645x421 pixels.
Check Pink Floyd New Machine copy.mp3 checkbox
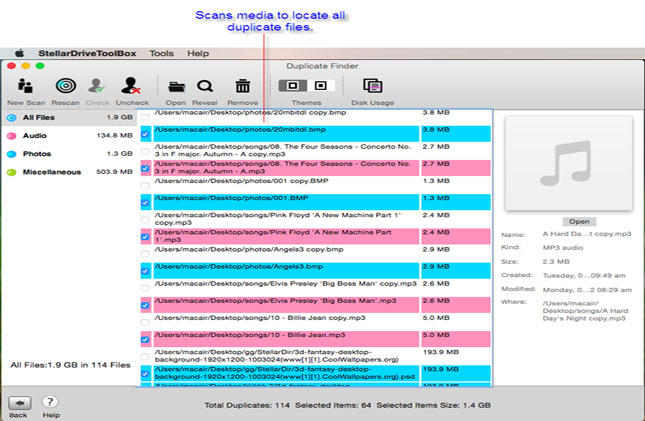(145, 220)
